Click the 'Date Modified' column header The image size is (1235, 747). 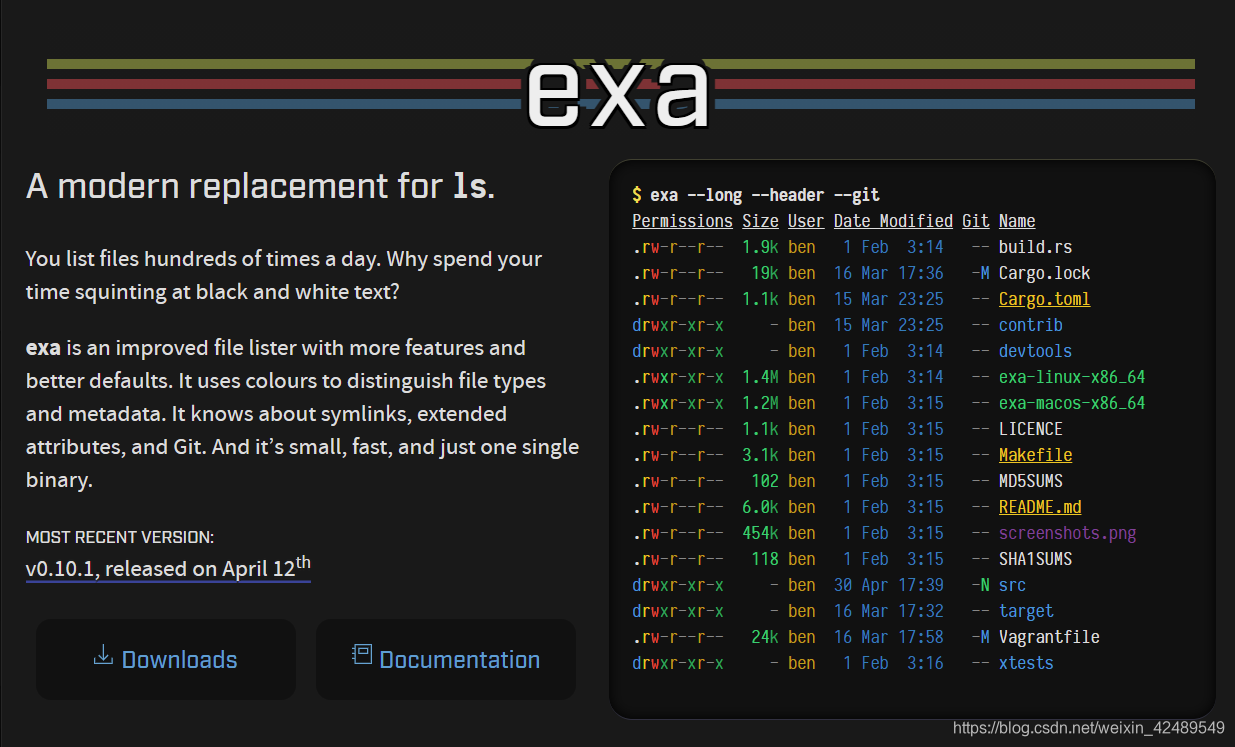pos(893,221)
